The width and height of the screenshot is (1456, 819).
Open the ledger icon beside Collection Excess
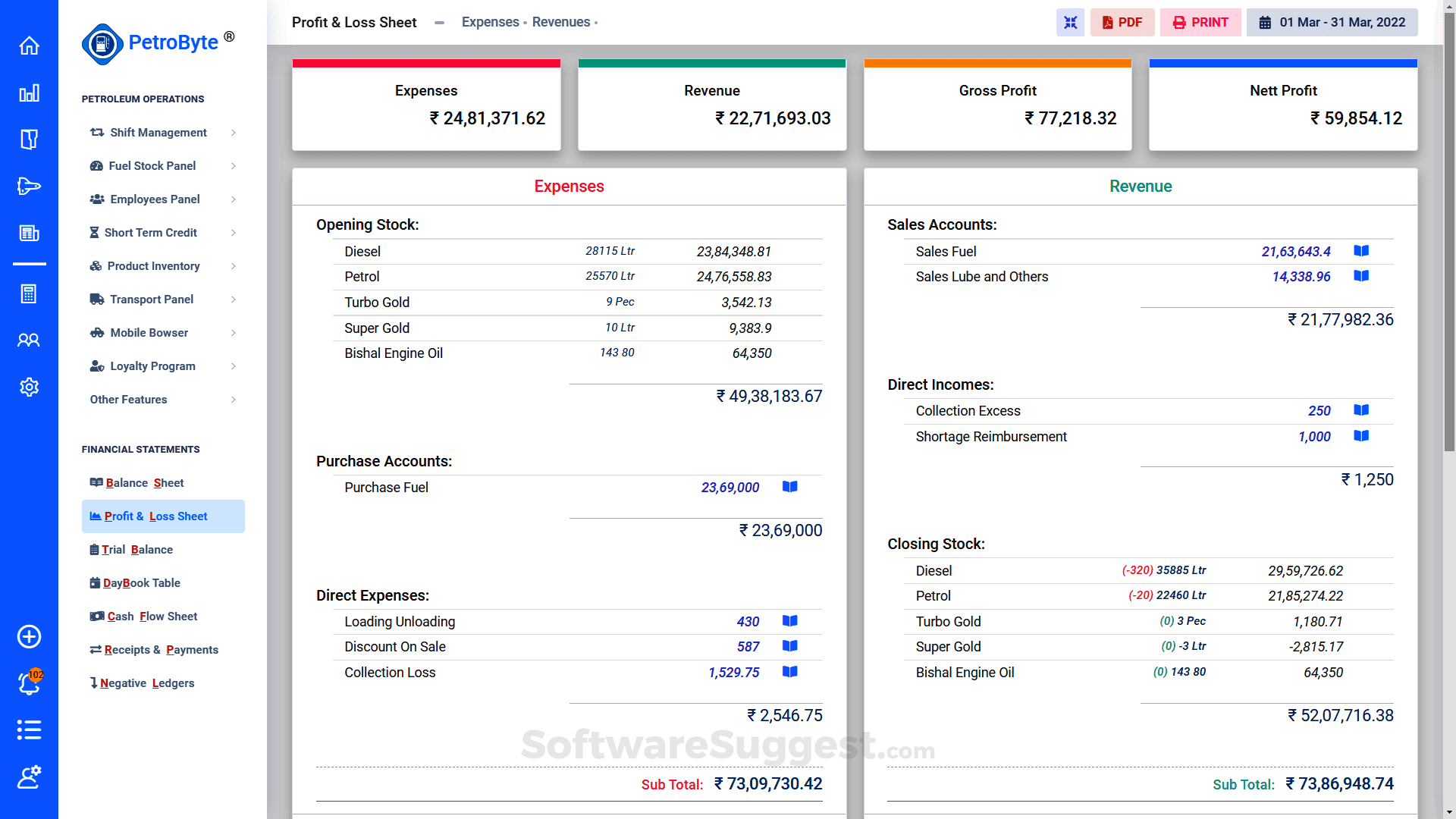click(x=1361, y=410)
